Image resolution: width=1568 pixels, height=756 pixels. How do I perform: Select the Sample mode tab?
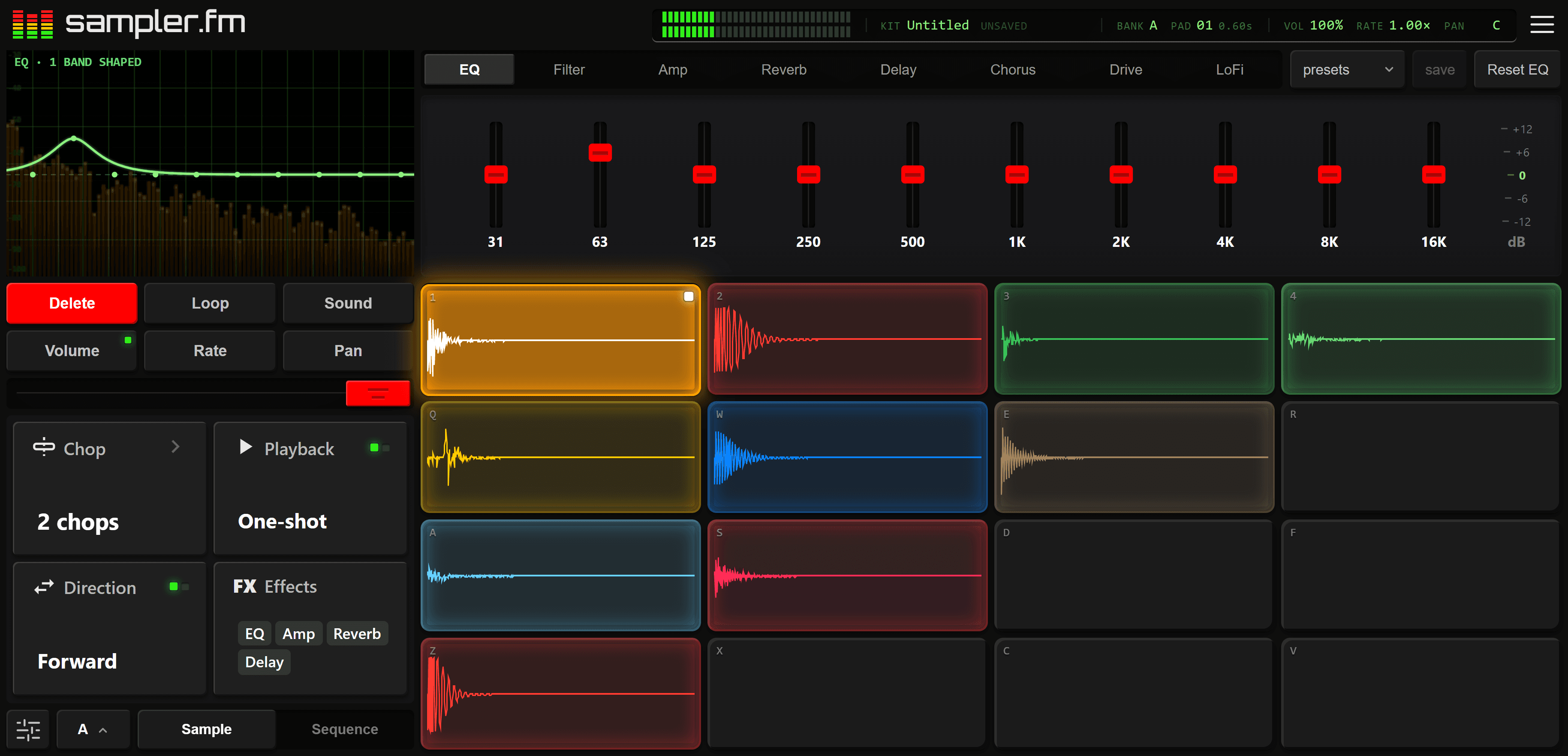[206, 729]
